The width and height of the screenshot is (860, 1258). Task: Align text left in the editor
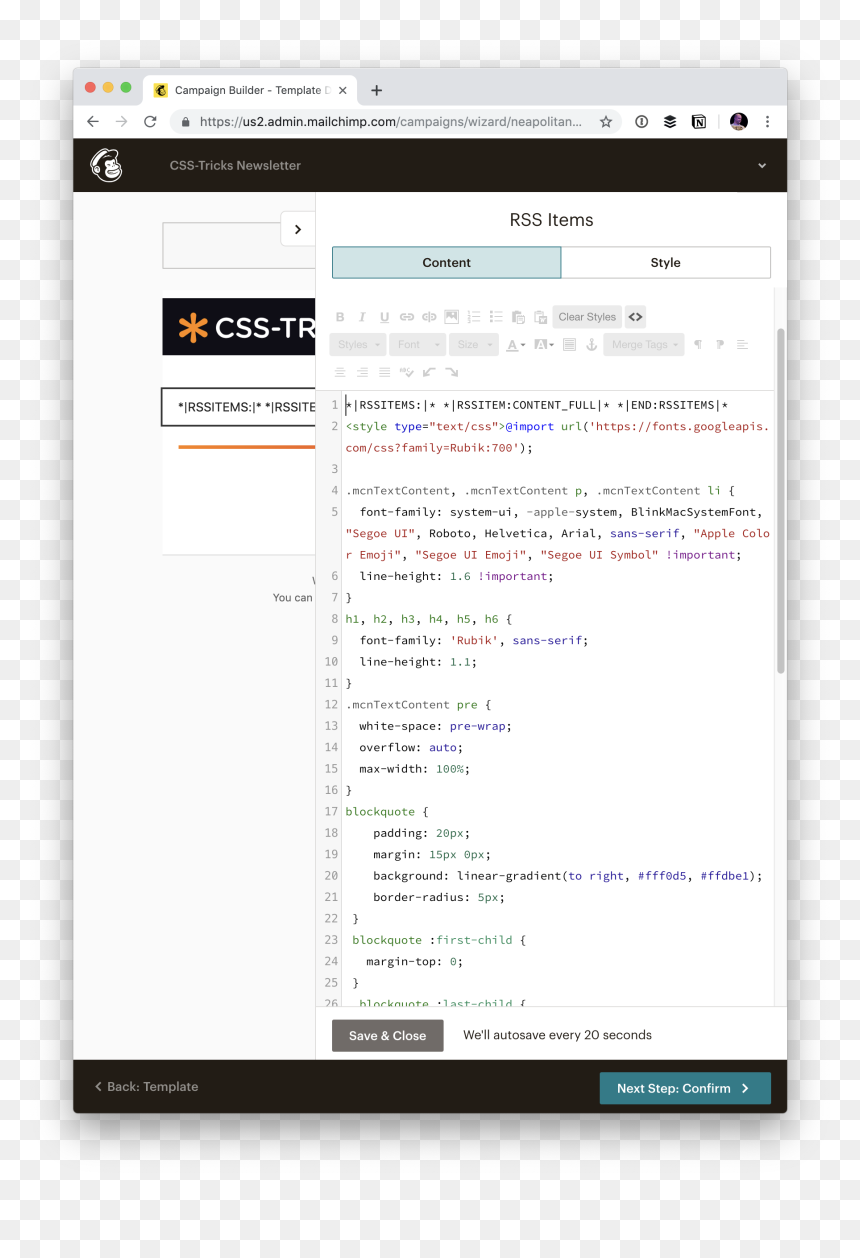pos(742,345)
